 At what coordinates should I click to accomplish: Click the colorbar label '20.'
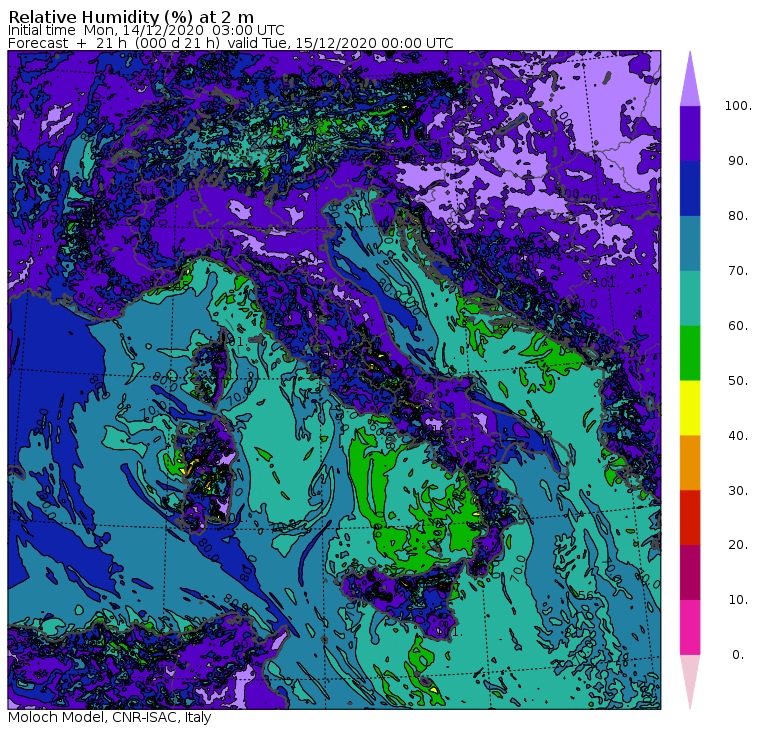(738, 545)
